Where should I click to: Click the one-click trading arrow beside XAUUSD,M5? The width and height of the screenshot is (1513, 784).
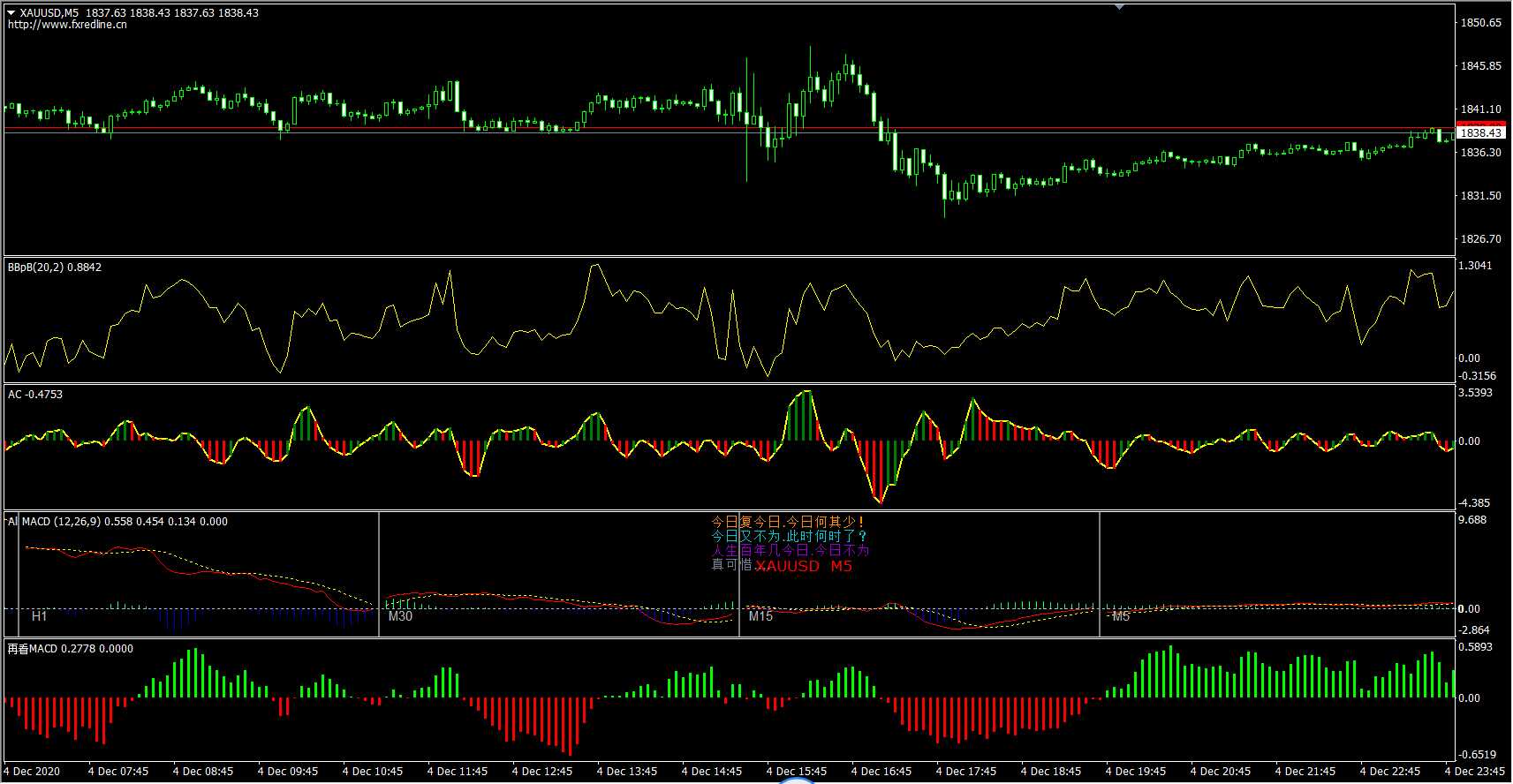[x=11, y=13]
